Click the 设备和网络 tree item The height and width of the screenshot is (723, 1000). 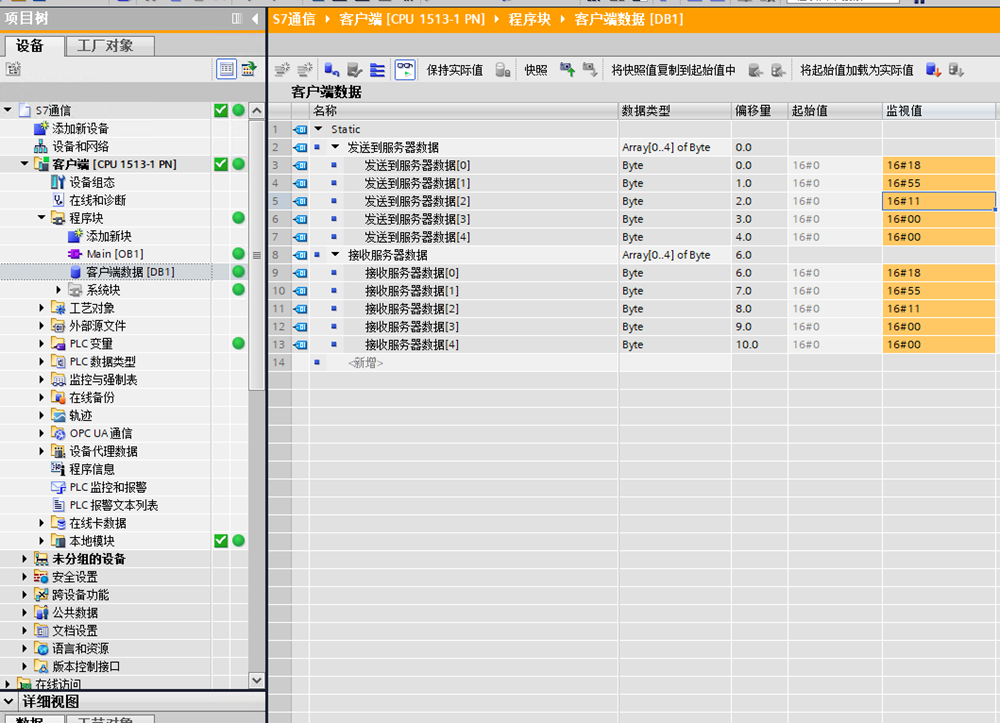[80, 146]
